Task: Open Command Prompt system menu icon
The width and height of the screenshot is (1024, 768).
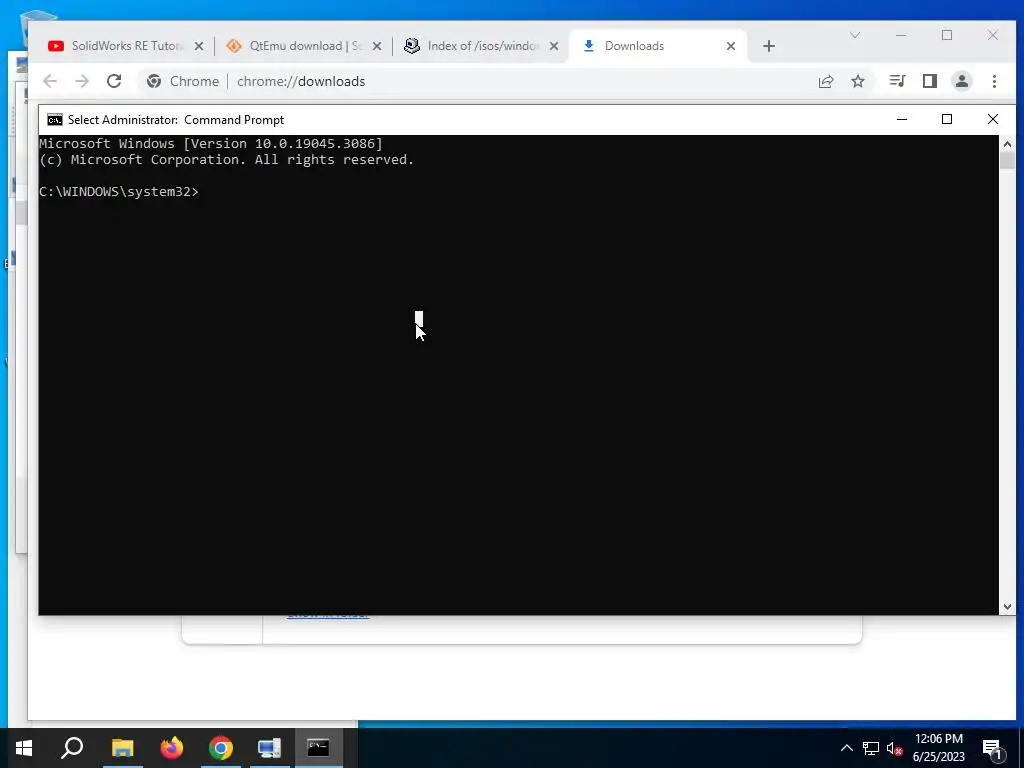Action: pyautogui.click(x=55, y=120)
